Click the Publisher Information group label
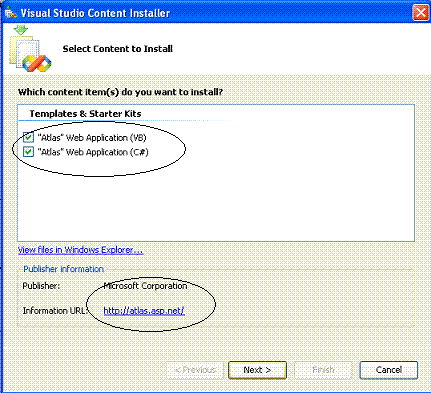431x393 pixels. pyautogui.click(x=63, y=269)
